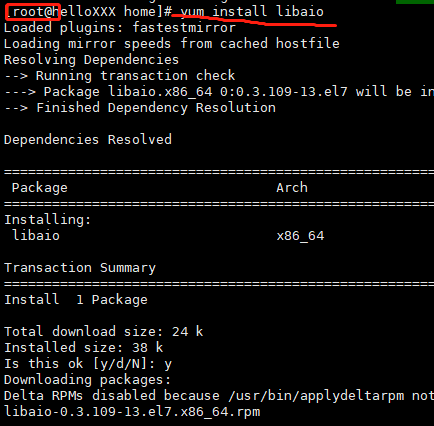Click the 'Finished Dependency Resolution' line
This screenshot has width=434, height=426.
(140, 108)
